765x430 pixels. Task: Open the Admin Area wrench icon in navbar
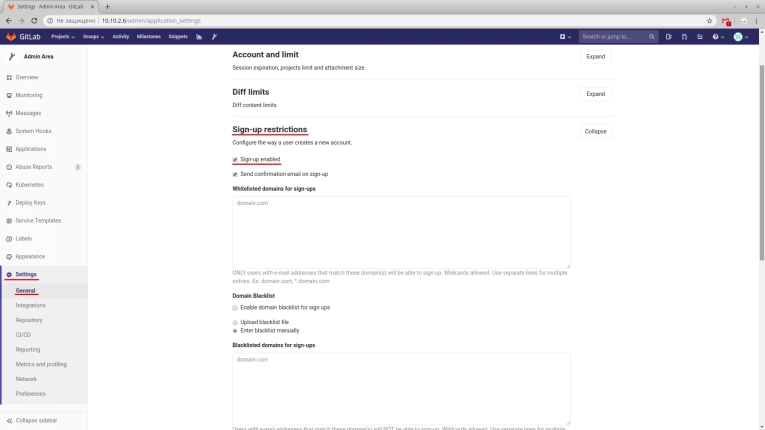[x=214, y=37]
